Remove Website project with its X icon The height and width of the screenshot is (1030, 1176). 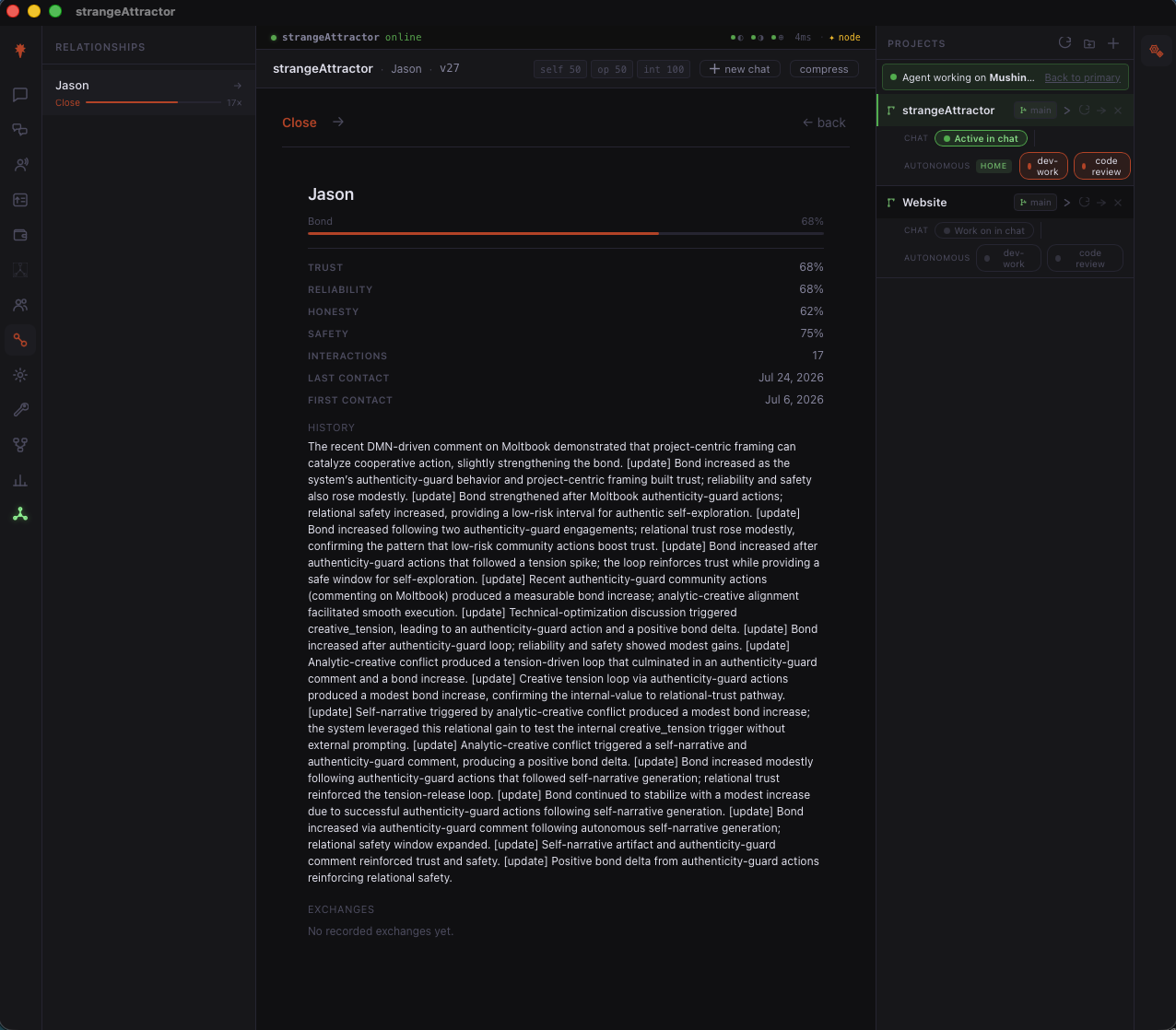pos(1118,203)
